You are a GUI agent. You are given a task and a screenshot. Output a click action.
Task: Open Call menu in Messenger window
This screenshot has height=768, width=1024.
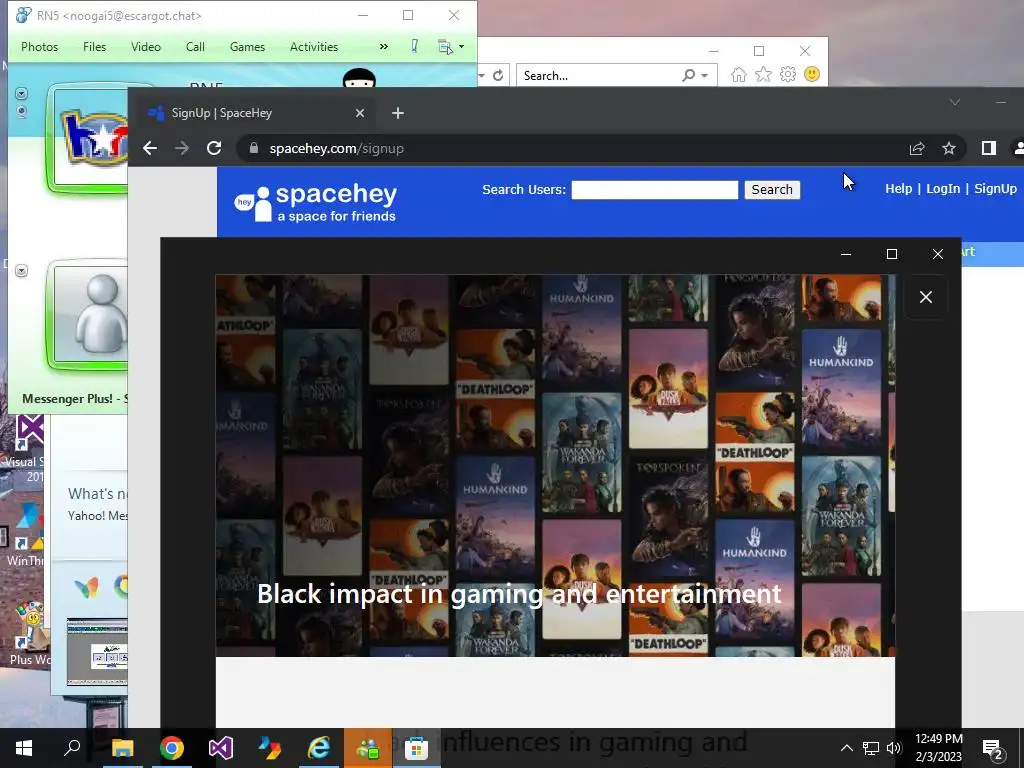click(195, 47)
